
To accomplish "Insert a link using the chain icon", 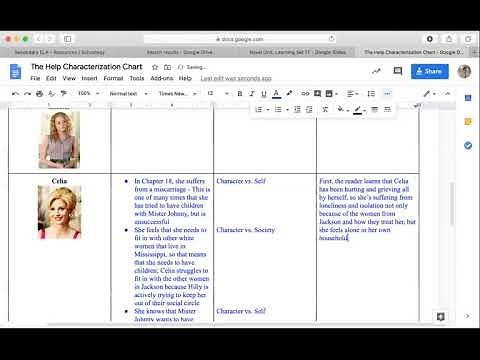I will [x=305, y=94].
